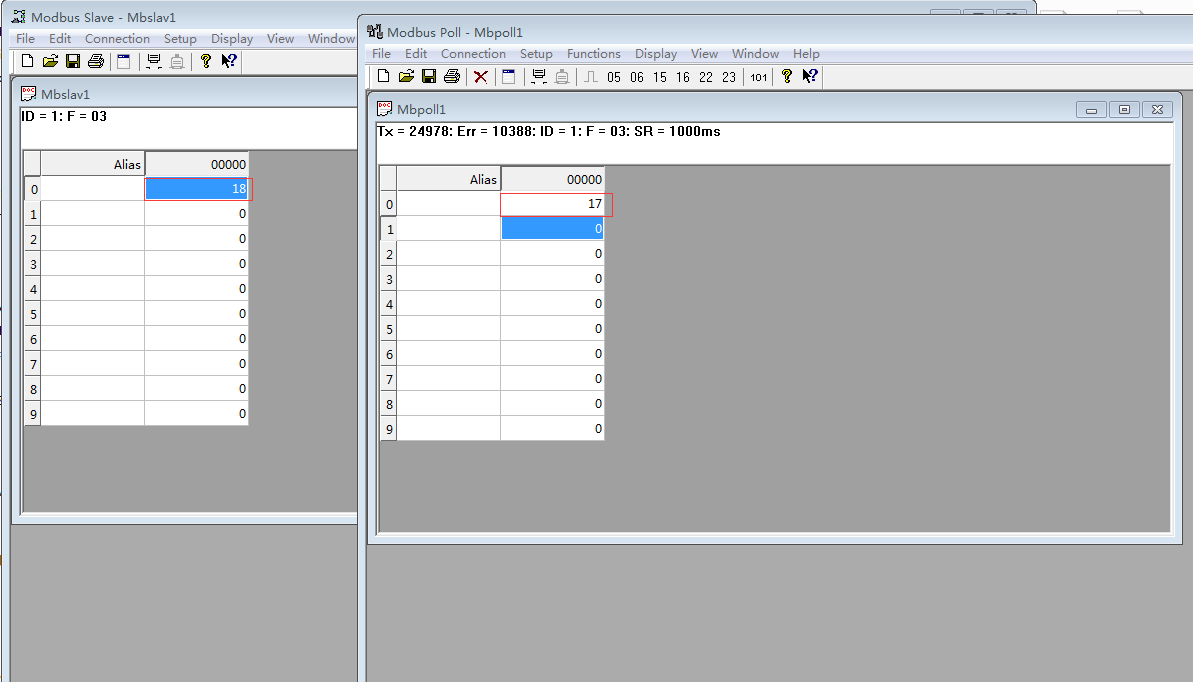
Task: Click Disconnect icon in Modbus Slave toolbar
Action: 177,61
